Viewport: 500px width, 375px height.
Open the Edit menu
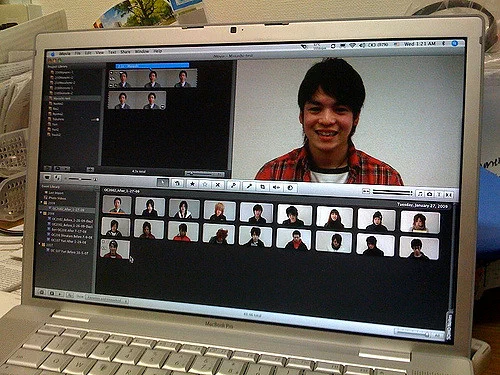pyautogui.click(x=88, y=53)
